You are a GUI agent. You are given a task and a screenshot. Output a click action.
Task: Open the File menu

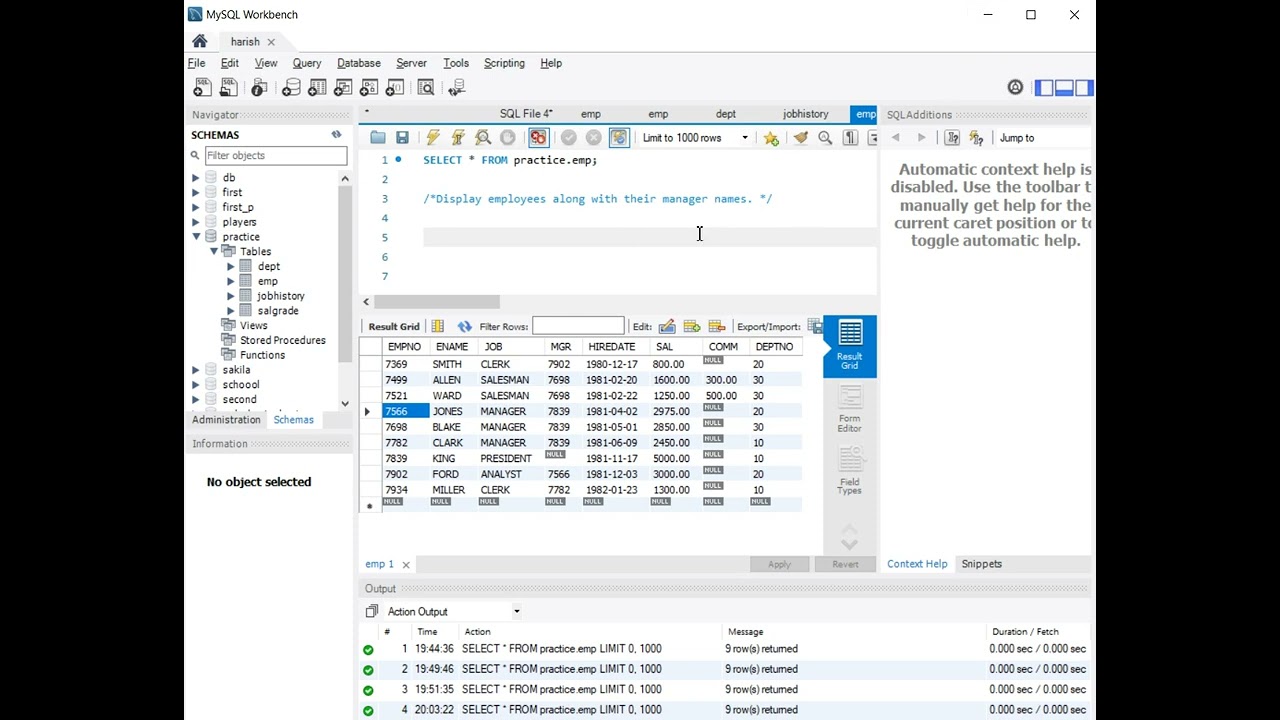[197, 63]
